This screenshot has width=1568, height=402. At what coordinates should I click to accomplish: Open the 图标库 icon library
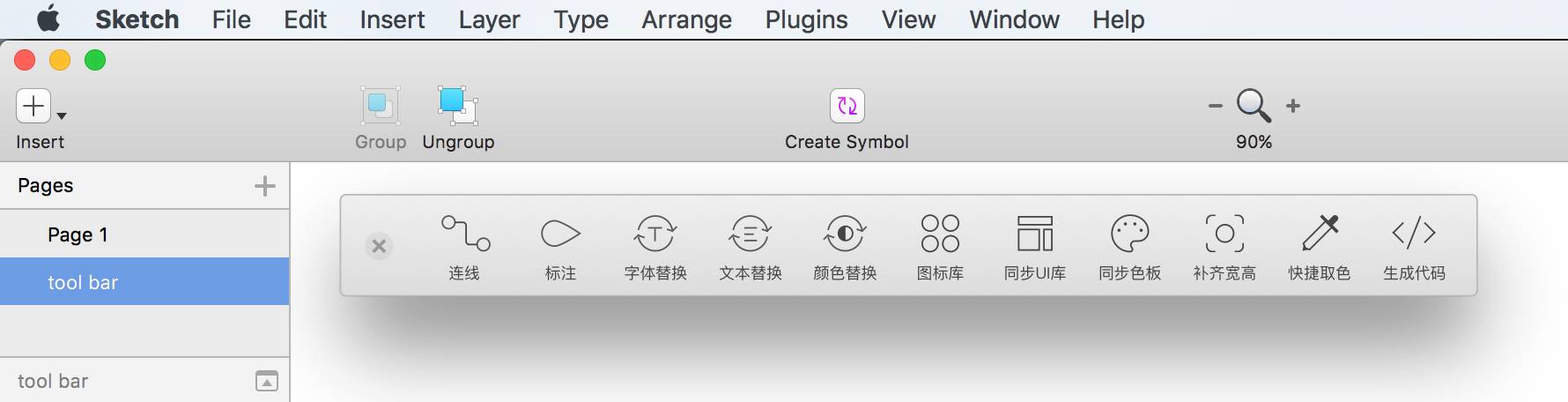[940, 234]
